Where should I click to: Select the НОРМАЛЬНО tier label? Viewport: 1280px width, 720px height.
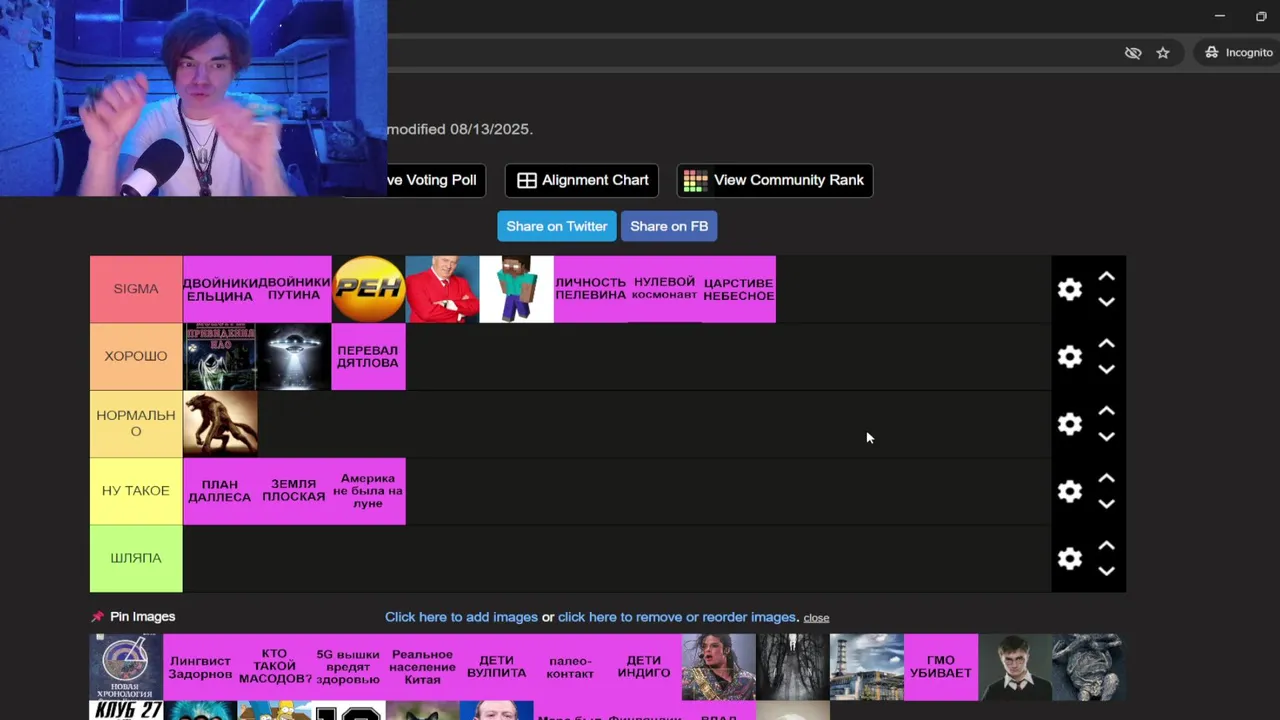point(136,424)
